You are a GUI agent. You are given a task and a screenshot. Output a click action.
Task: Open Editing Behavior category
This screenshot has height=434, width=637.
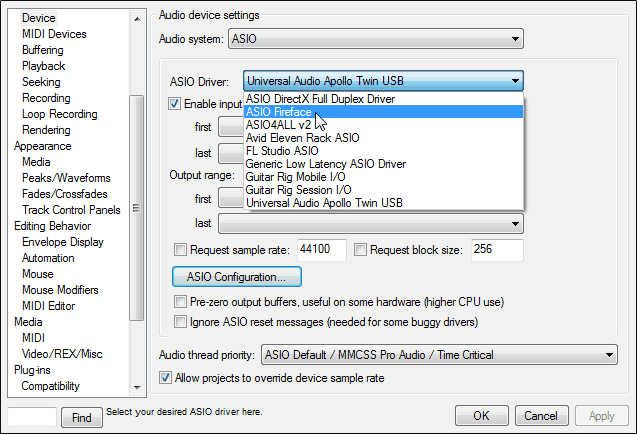click(x=52, y=226)
